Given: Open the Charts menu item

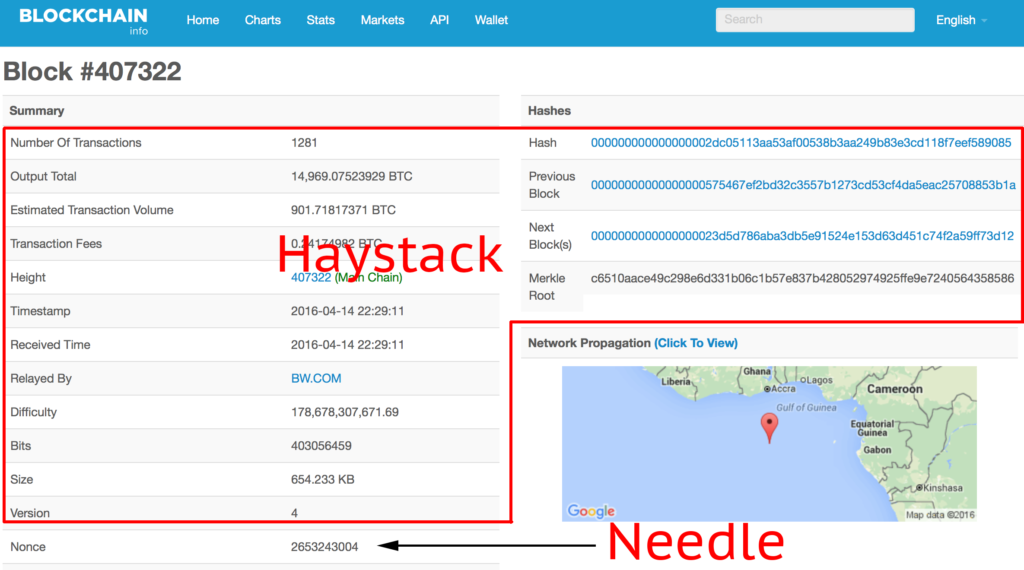Looking at the screenshot, I should (x=263, y=20).
